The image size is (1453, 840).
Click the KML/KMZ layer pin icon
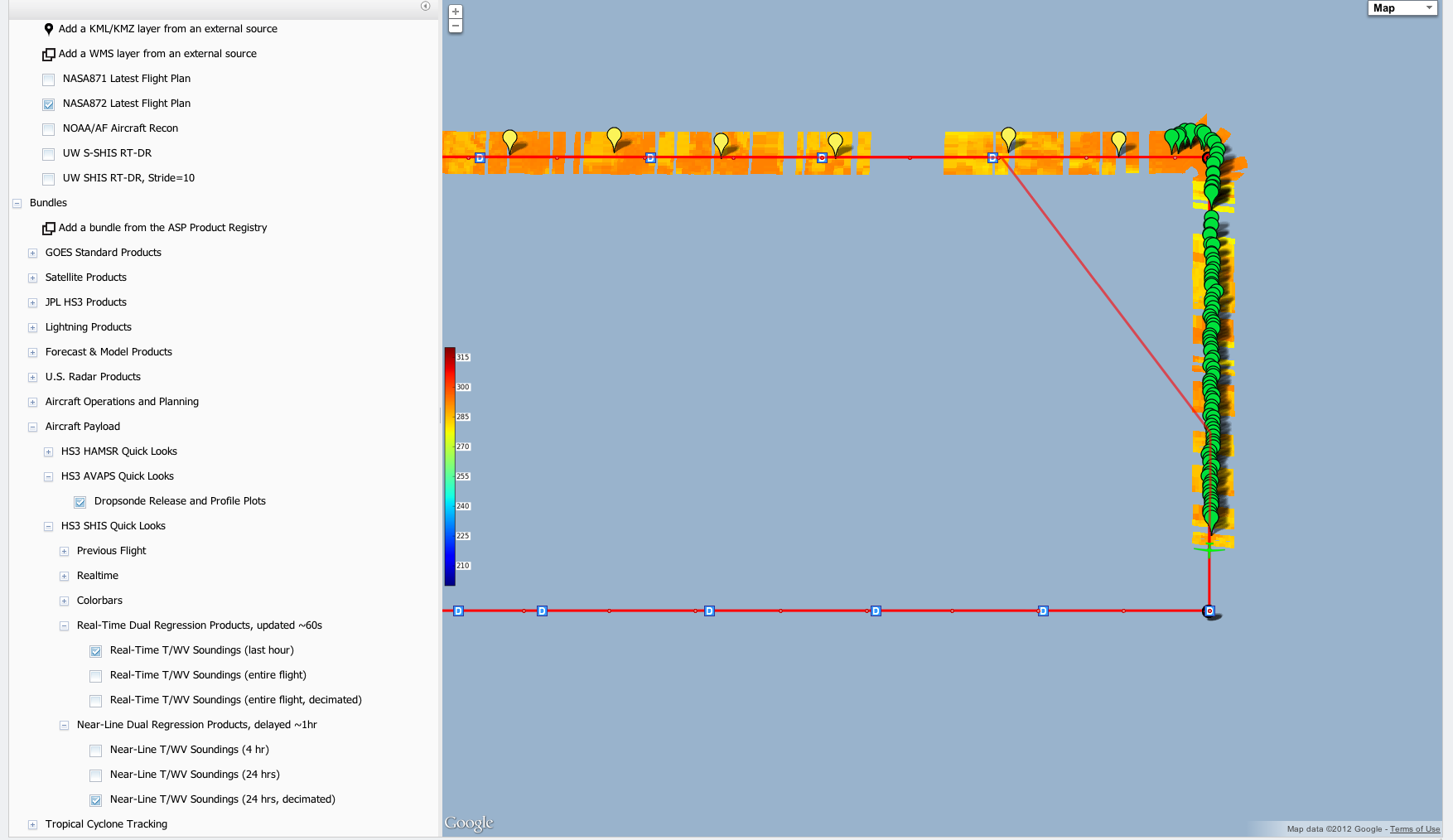[49, 29]
